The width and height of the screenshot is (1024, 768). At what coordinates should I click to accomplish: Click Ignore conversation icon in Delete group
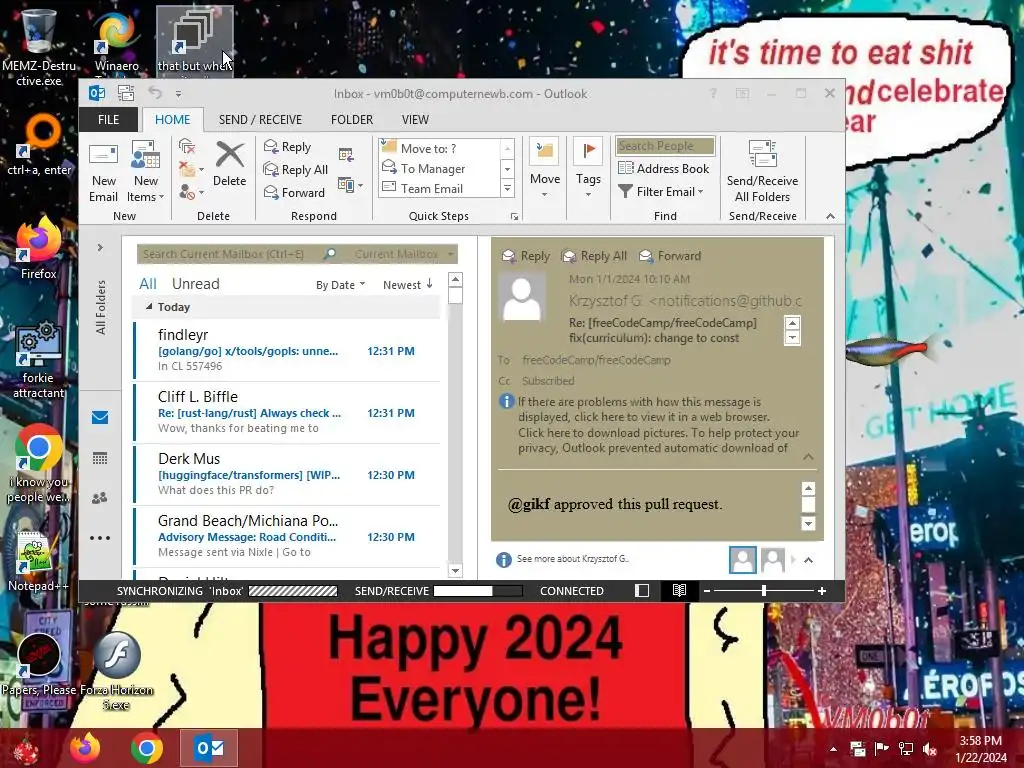[x=187, y=147]
